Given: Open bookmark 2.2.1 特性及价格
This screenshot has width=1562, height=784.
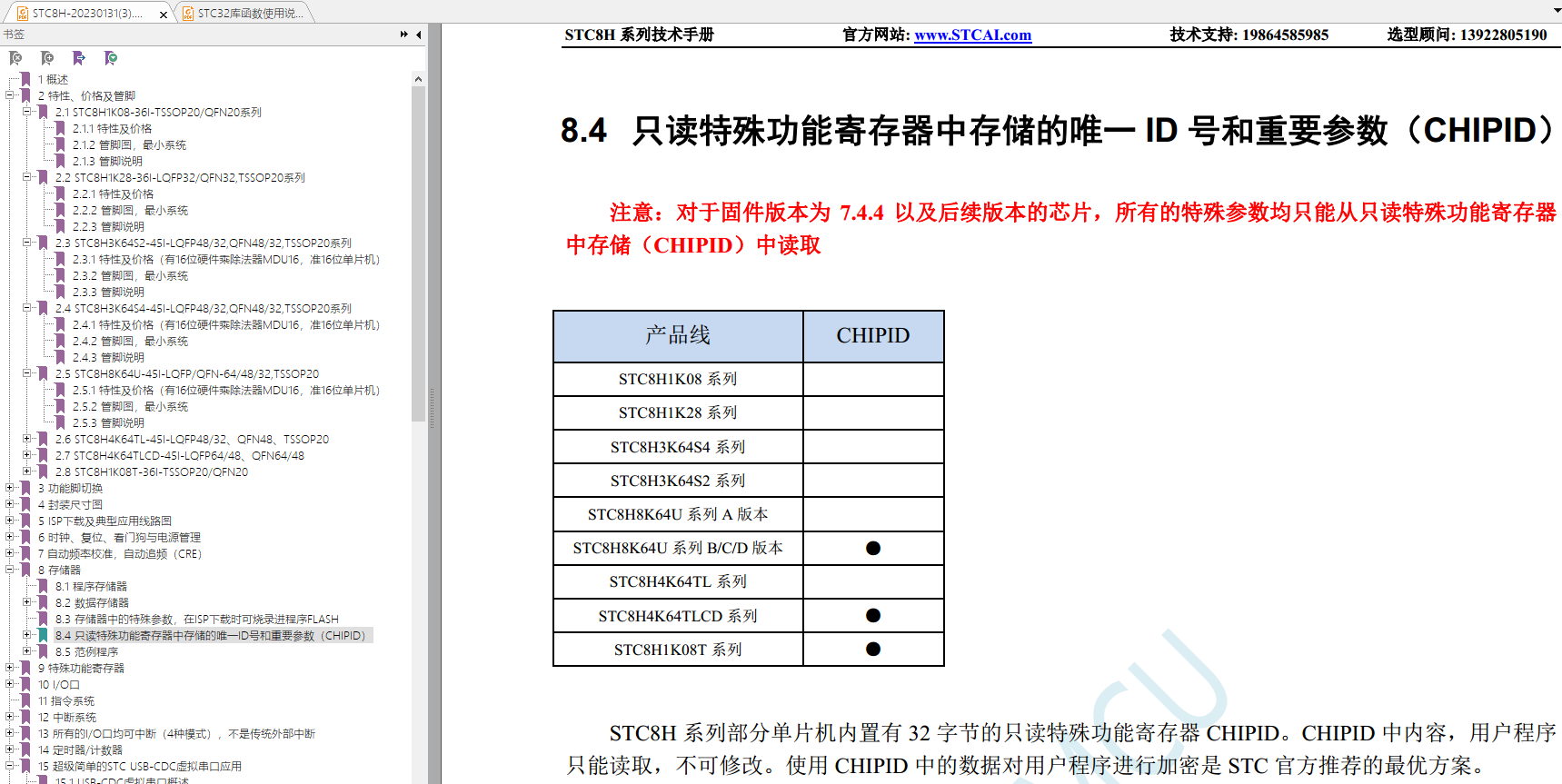Looking at the screenshot, I should (113, 194).
